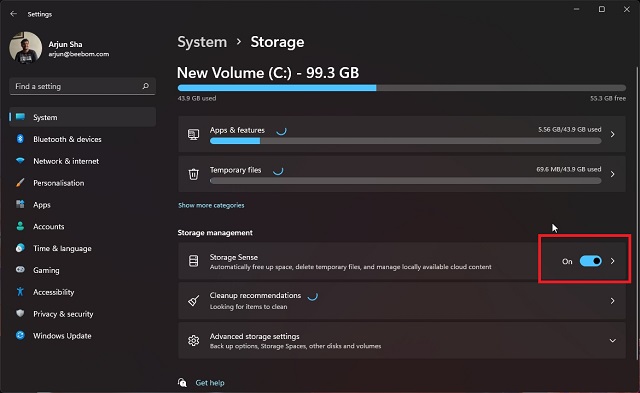Open Storage Sense settings via chevron
The width and height of the screenshot is (640, 393).
[x=612, y=261]
